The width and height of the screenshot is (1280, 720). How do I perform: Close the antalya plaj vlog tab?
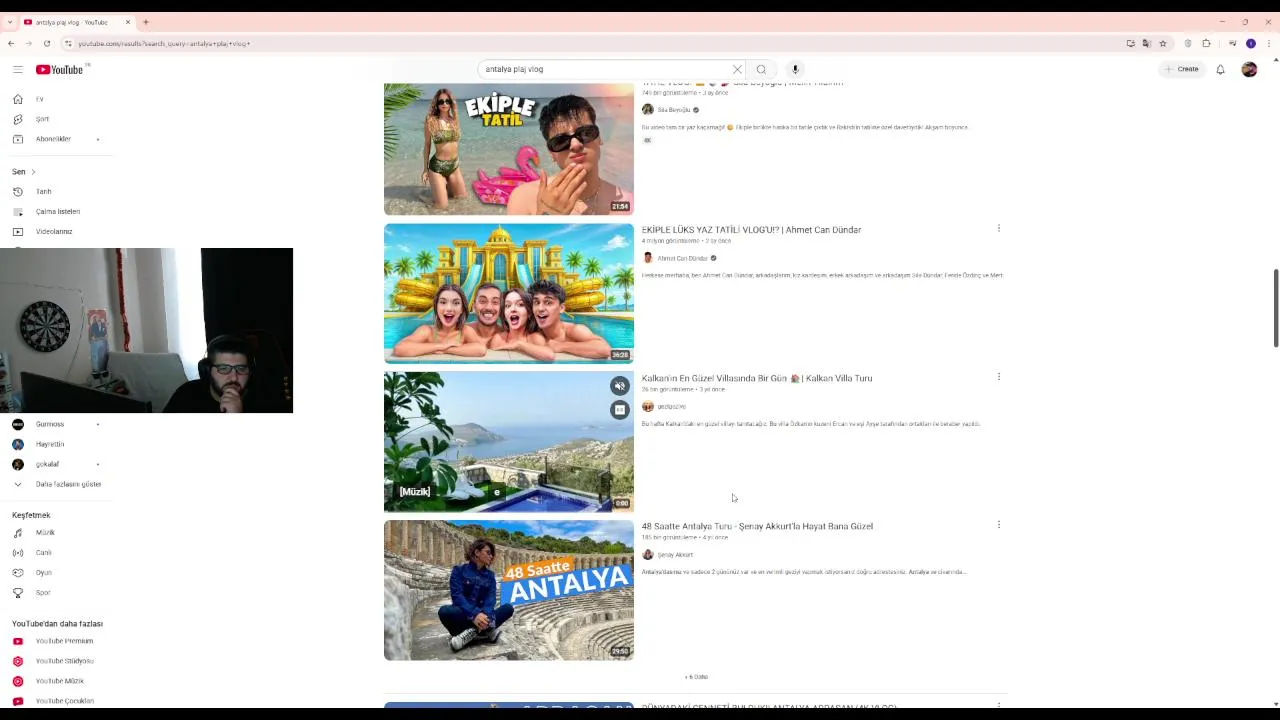(128, 22)
